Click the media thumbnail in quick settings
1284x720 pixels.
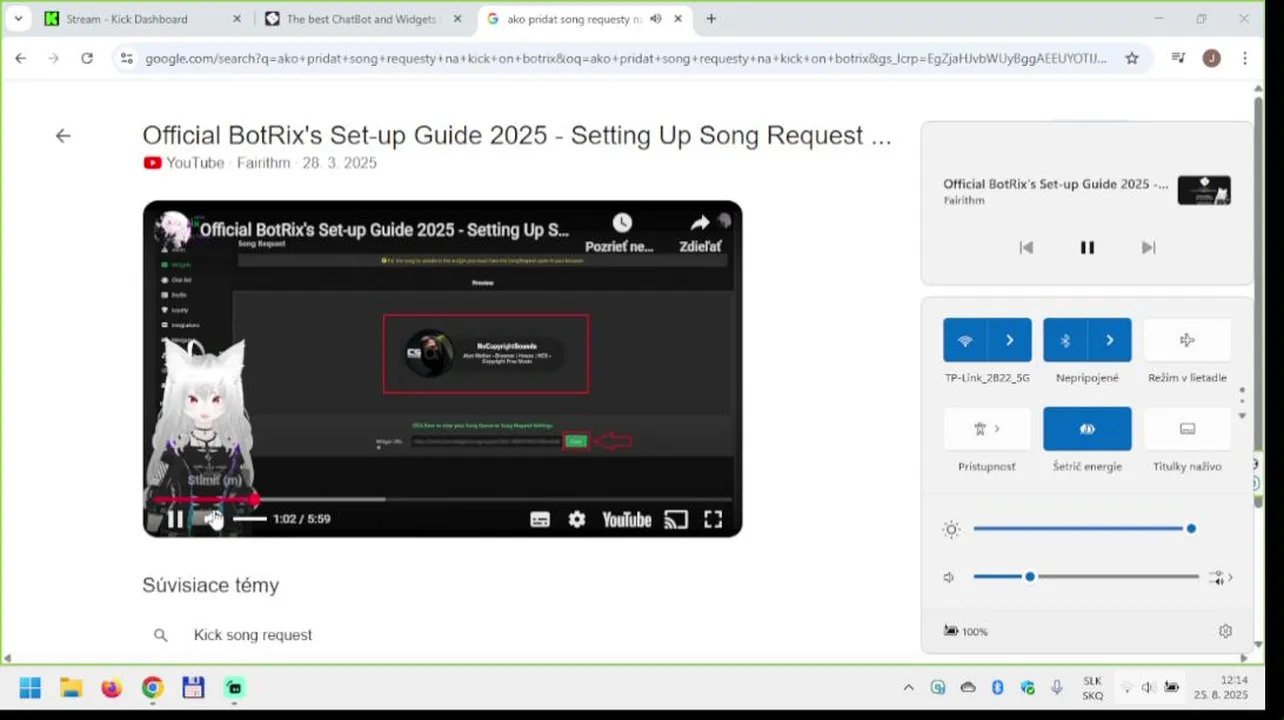[x=1204, y=191]
